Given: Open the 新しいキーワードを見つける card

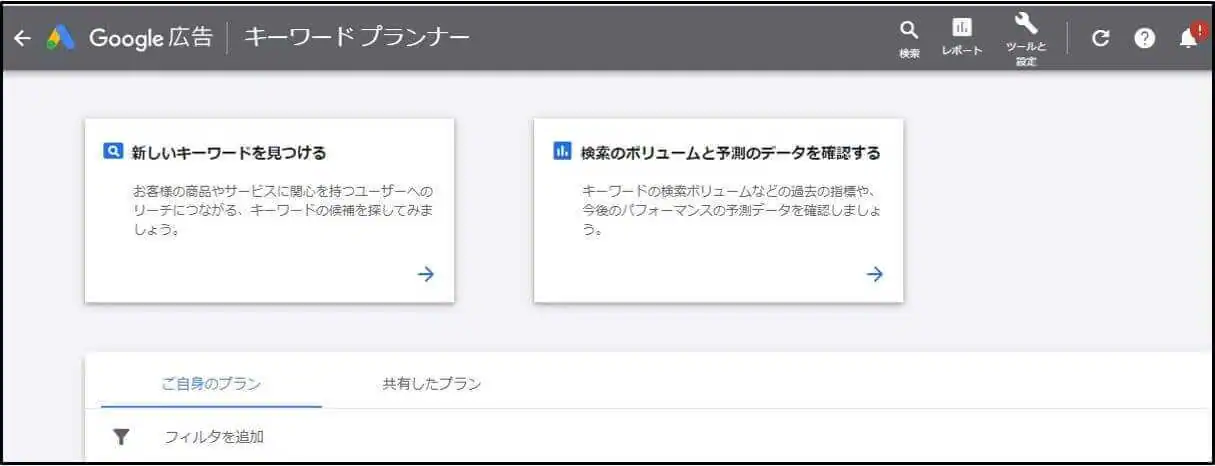Looking at the screenshot, I should pyautogui.click(x=270, y=210).
